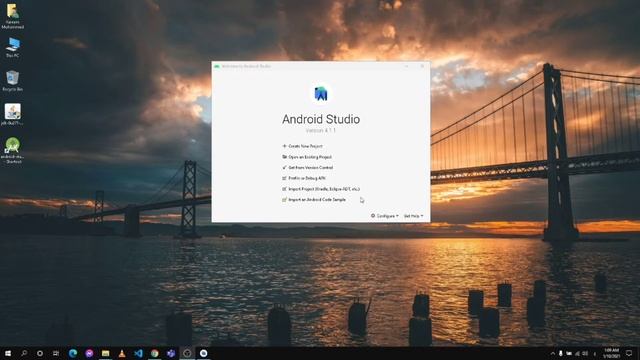The height and width of the screenshot is (360, 640).
Task: Click Create New Project in Android Studio
Action: coord(302,146)
